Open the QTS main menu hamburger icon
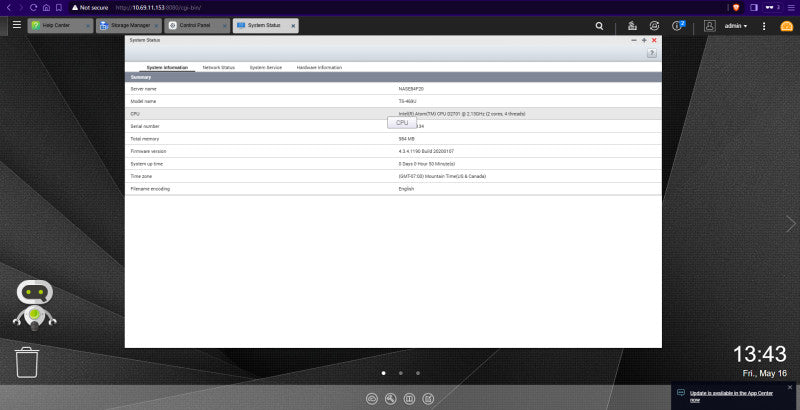This screenshot has height=410, width=800. tap(17, 24)
